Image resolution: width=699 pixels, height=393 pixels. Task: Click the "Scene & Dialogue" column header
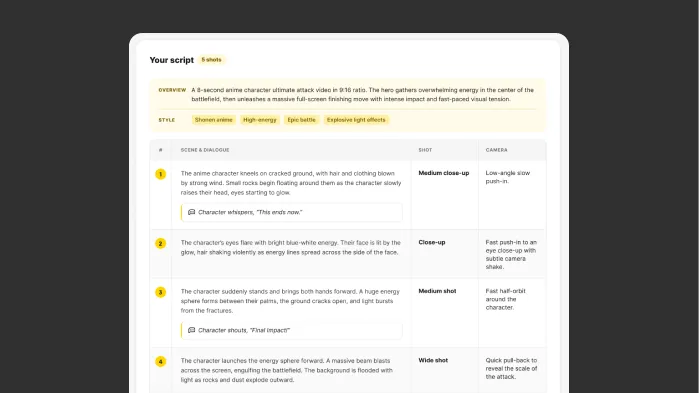click(x=205, y=150)
